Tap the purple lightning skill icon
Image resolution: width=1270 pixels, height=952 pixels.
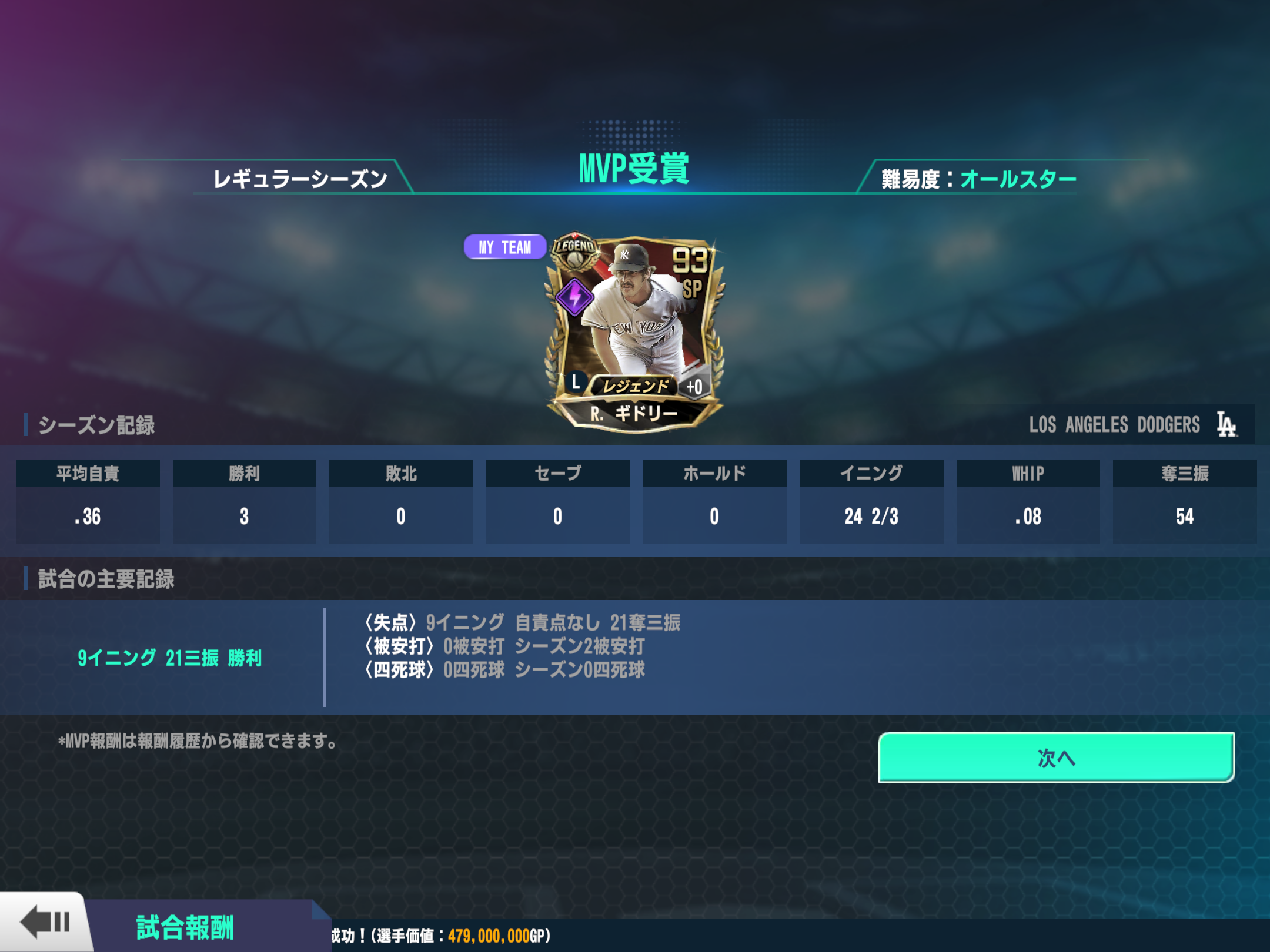575,296
